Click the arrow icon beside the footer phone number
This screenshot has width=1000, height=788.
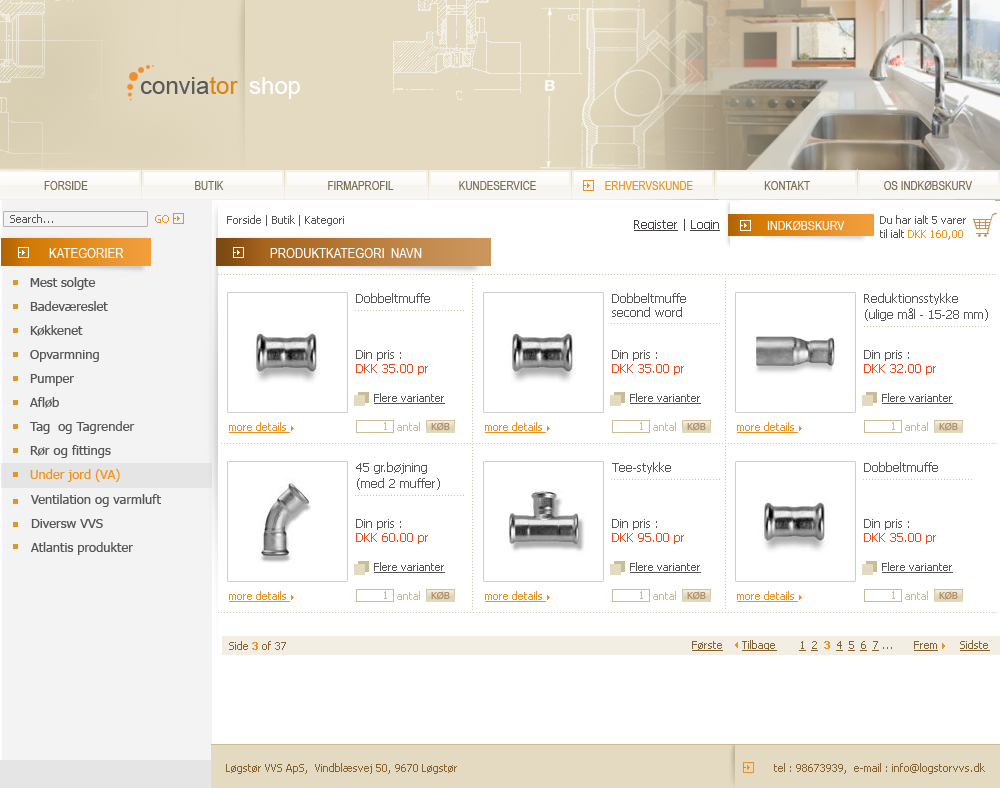point(748,767)
